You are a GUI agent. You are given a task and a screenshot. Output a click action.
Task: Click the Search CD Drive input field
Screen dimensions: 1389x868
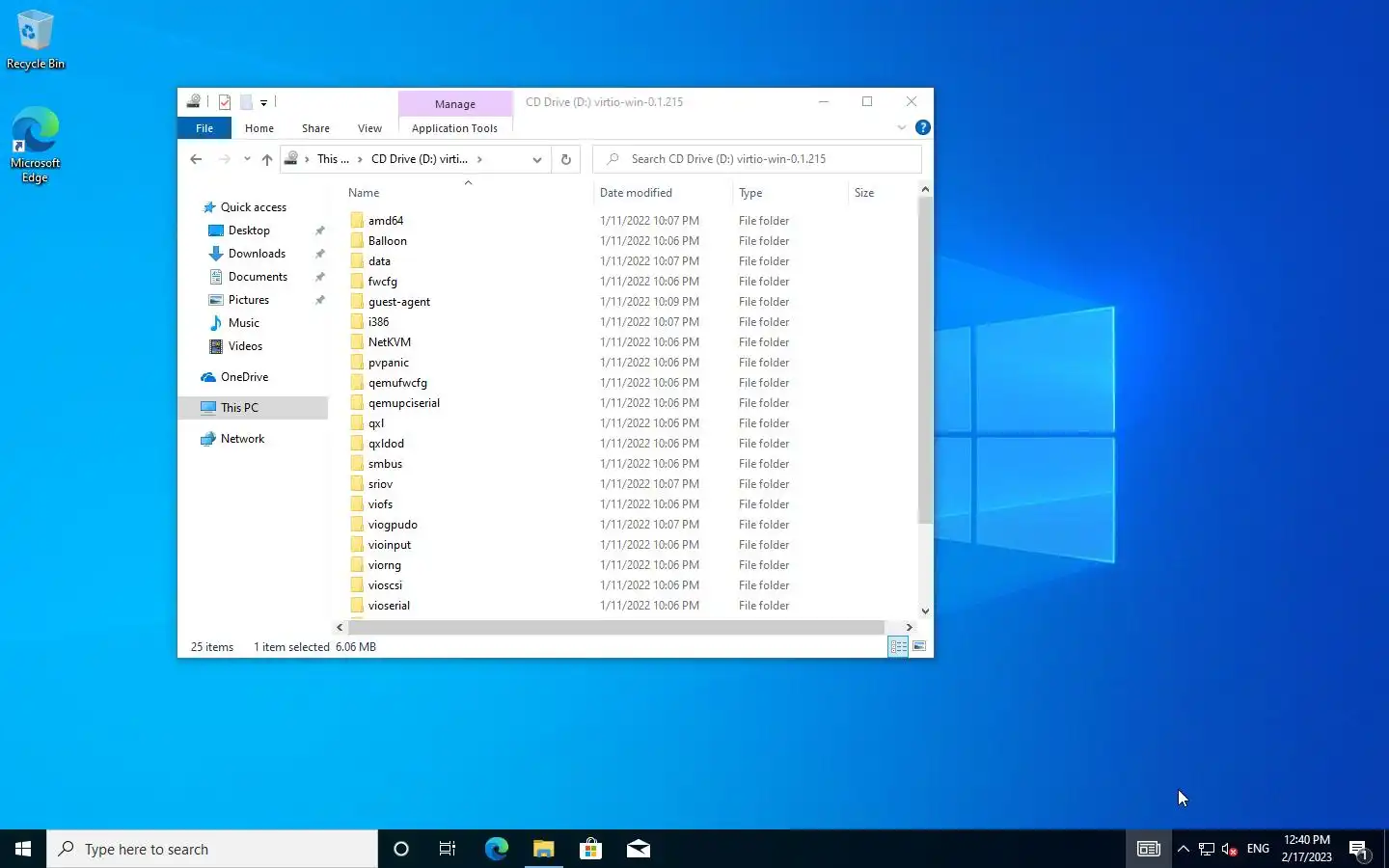point(757,159)
